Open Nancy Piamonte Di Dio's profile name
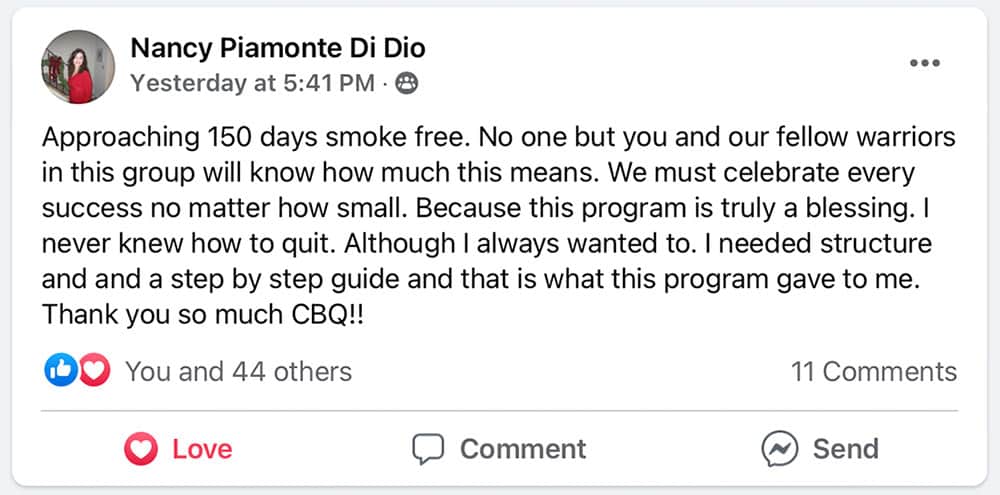 click(279, 48)
